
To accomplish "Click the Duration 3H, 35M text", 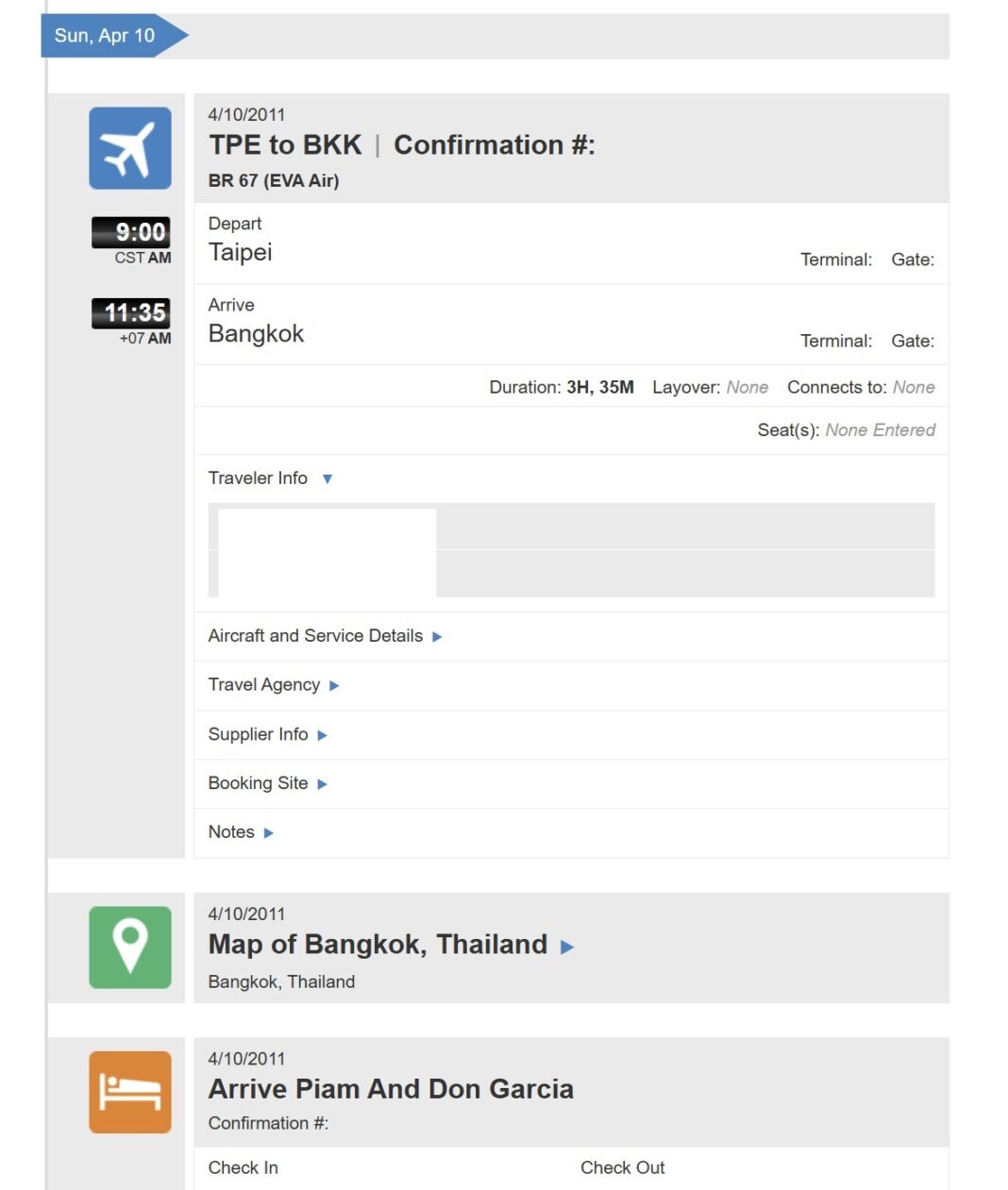I will (561, 387).
